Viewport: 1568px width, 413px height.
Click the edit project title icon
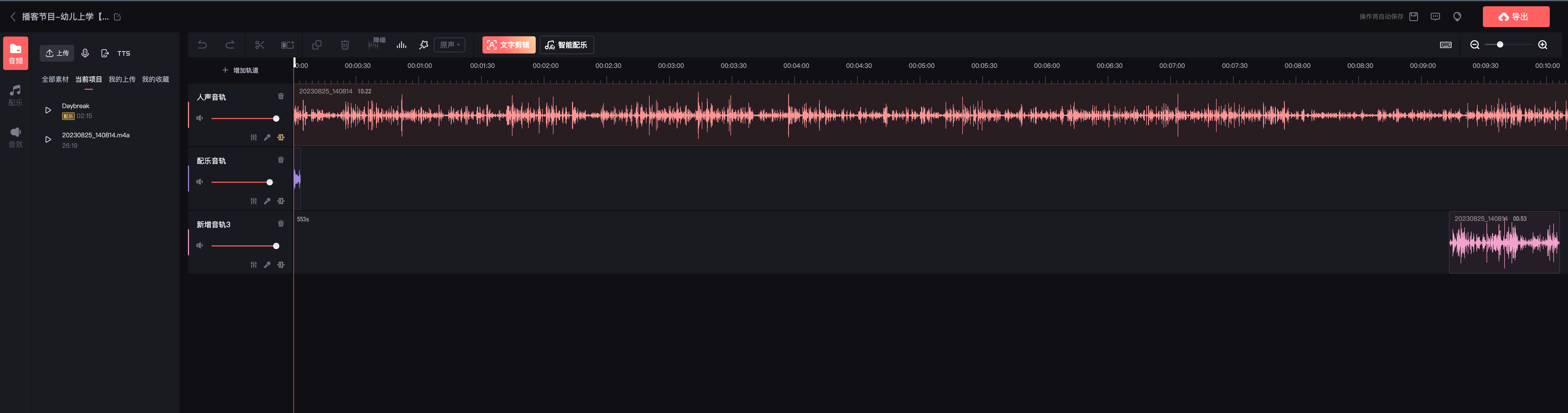[117, 17]
